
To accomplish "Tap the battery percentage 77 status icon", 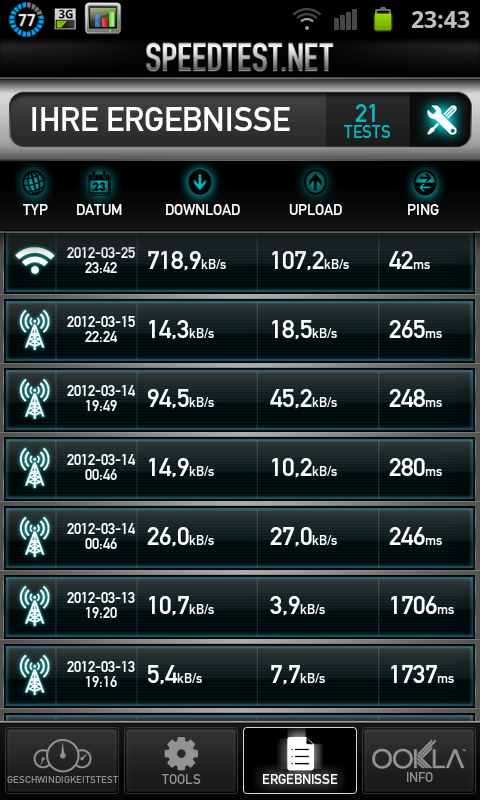I will (x=27, y=19).
